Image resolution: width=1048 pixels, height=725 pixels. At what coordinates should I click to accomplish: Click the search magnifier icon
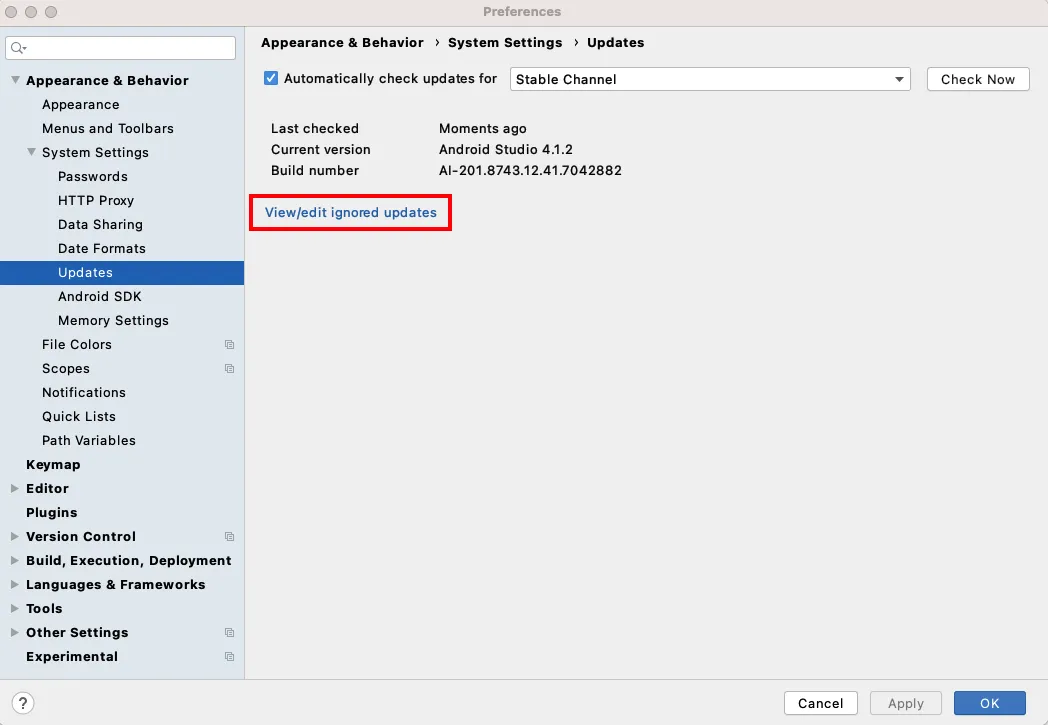pos(18,48)
